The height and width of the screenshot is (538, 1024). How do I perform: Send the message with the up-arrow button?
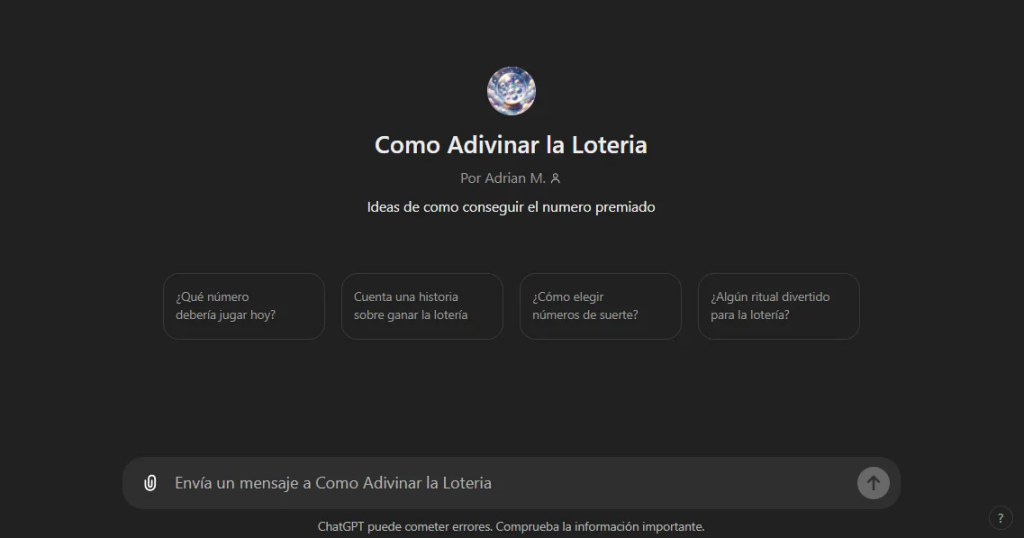pos(873,483)
